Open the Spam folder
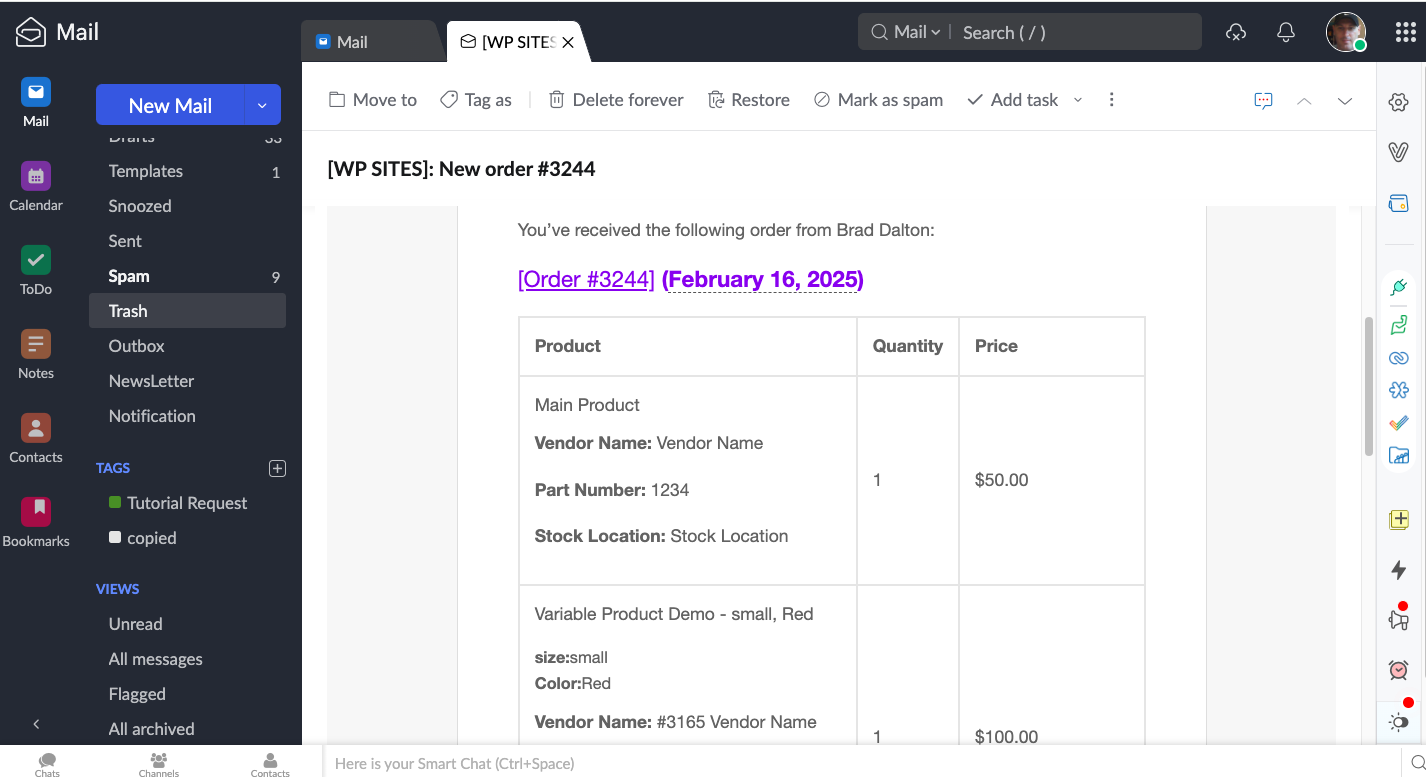This screenshot has height=777, width=1426. [x=129, y=276]
